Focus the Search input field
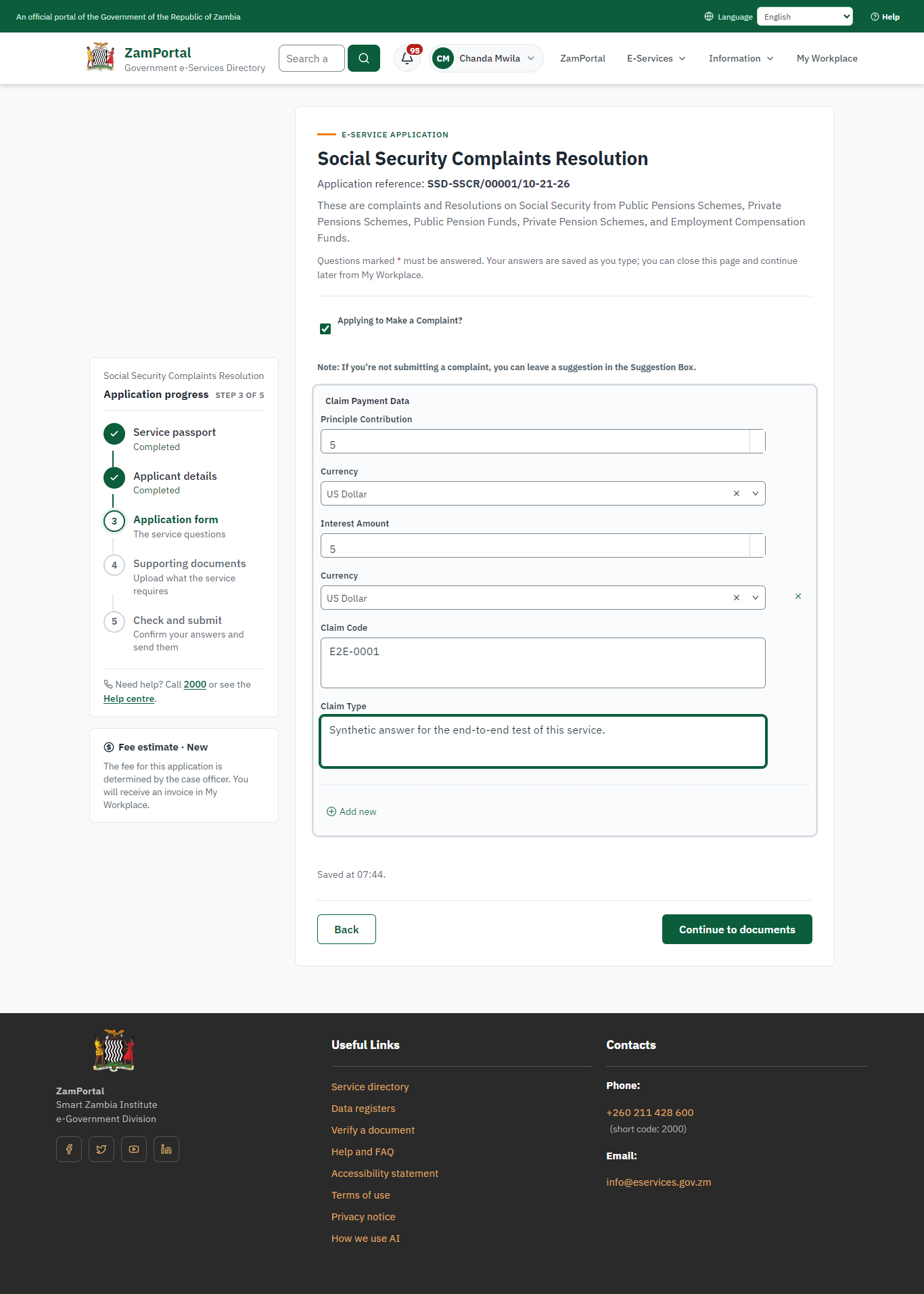This screenshot has height=1294, width=924. [x=312, y=58]
